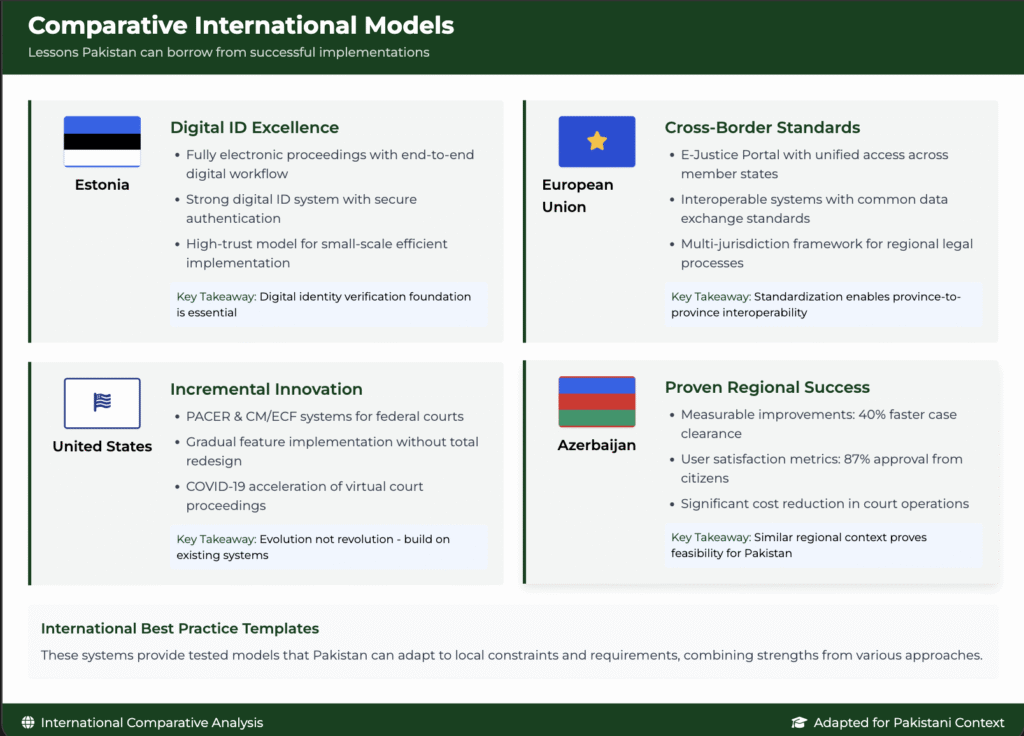Click the European Union Key Takeaway box

click(824, 305)
